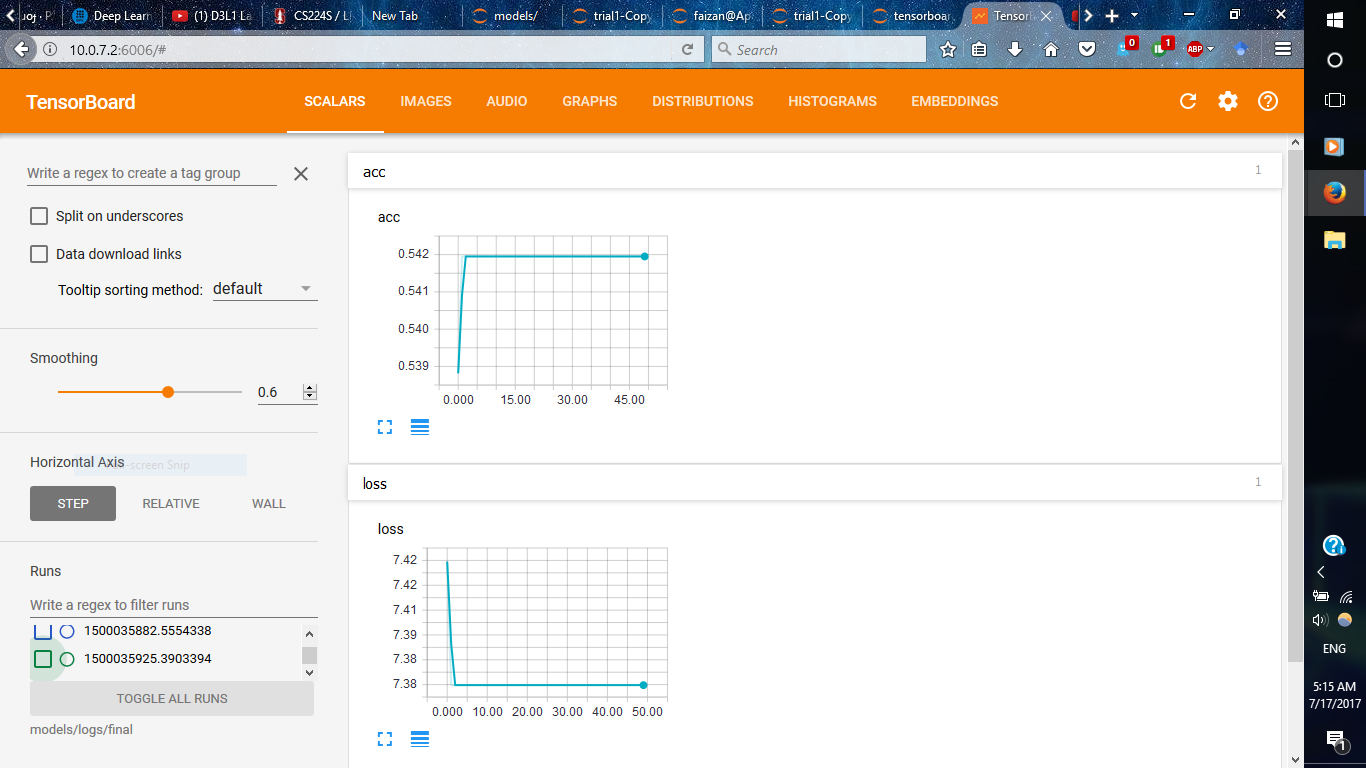This screenshot has width=1366, height=768.
Task: Switch to HISTOGRAMS tab
Action: pyautogui.click(x=832, y=101)
